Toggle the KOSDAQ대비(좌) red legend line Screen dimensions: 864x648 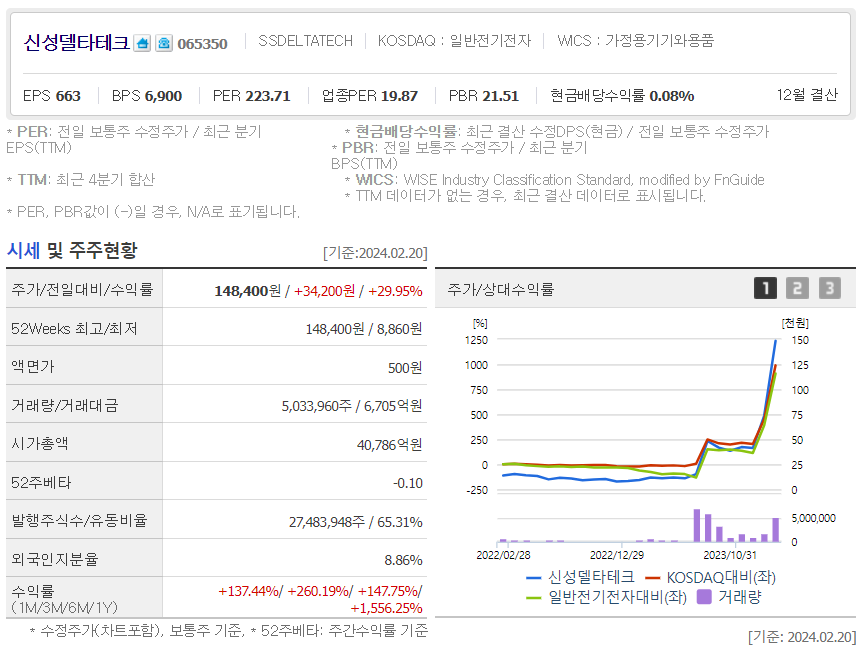(x=711, y=577)
